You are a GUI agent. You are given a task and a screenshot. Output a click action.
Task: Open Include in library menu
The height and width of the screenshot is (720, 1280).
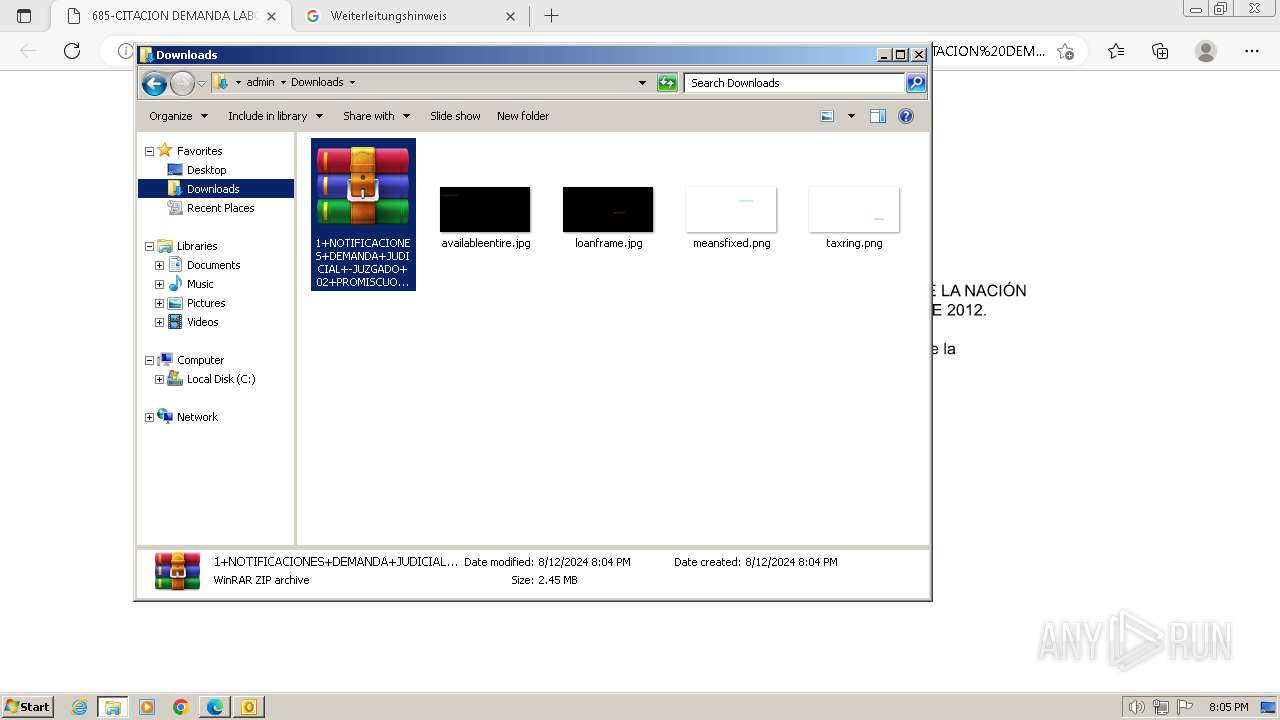[x=275, y=116]
